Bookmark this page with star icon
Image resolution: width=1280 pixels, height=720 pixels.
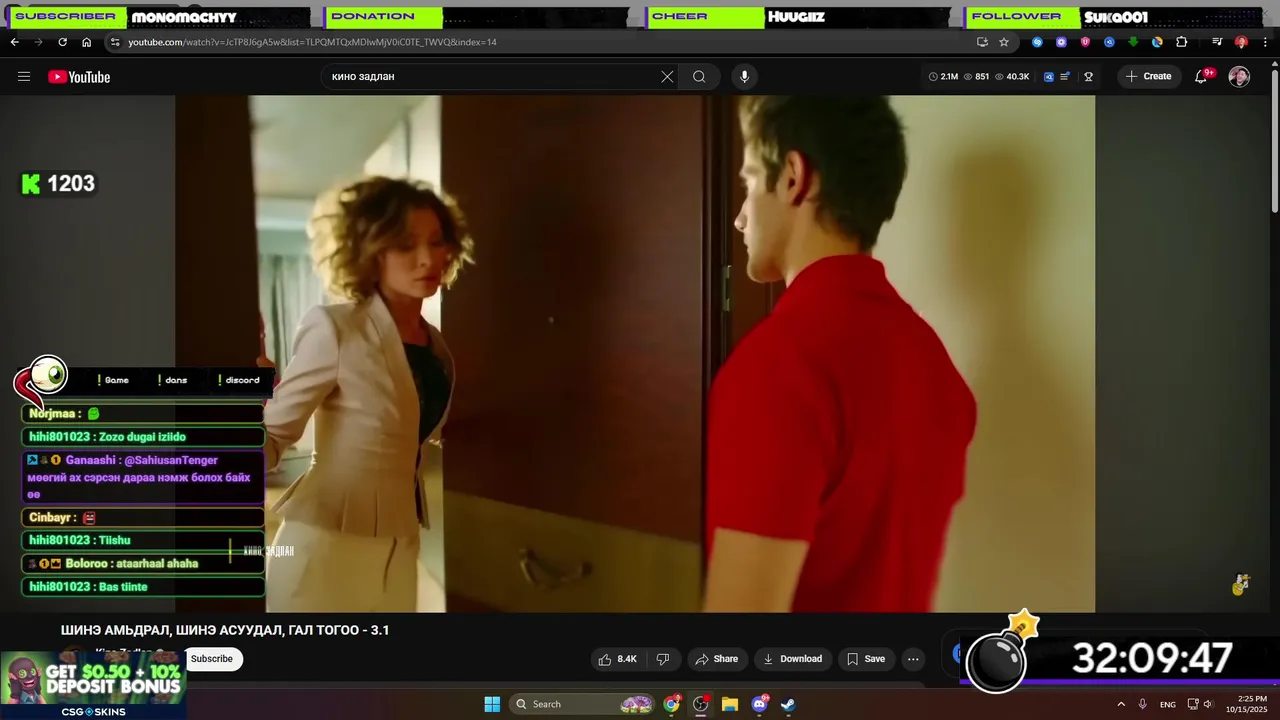click(x=1004, y=42)
